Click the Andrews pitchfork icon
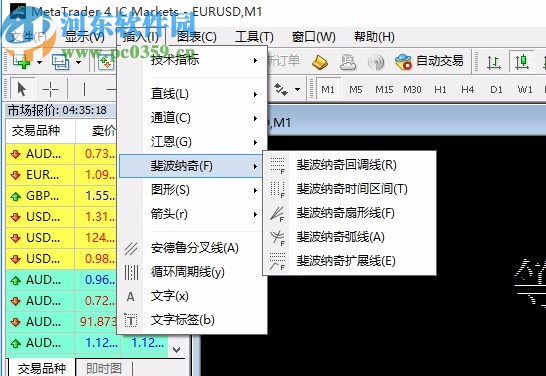Image resolution: width=546 pixels, height=376 pixels. (x=131, y=249)
